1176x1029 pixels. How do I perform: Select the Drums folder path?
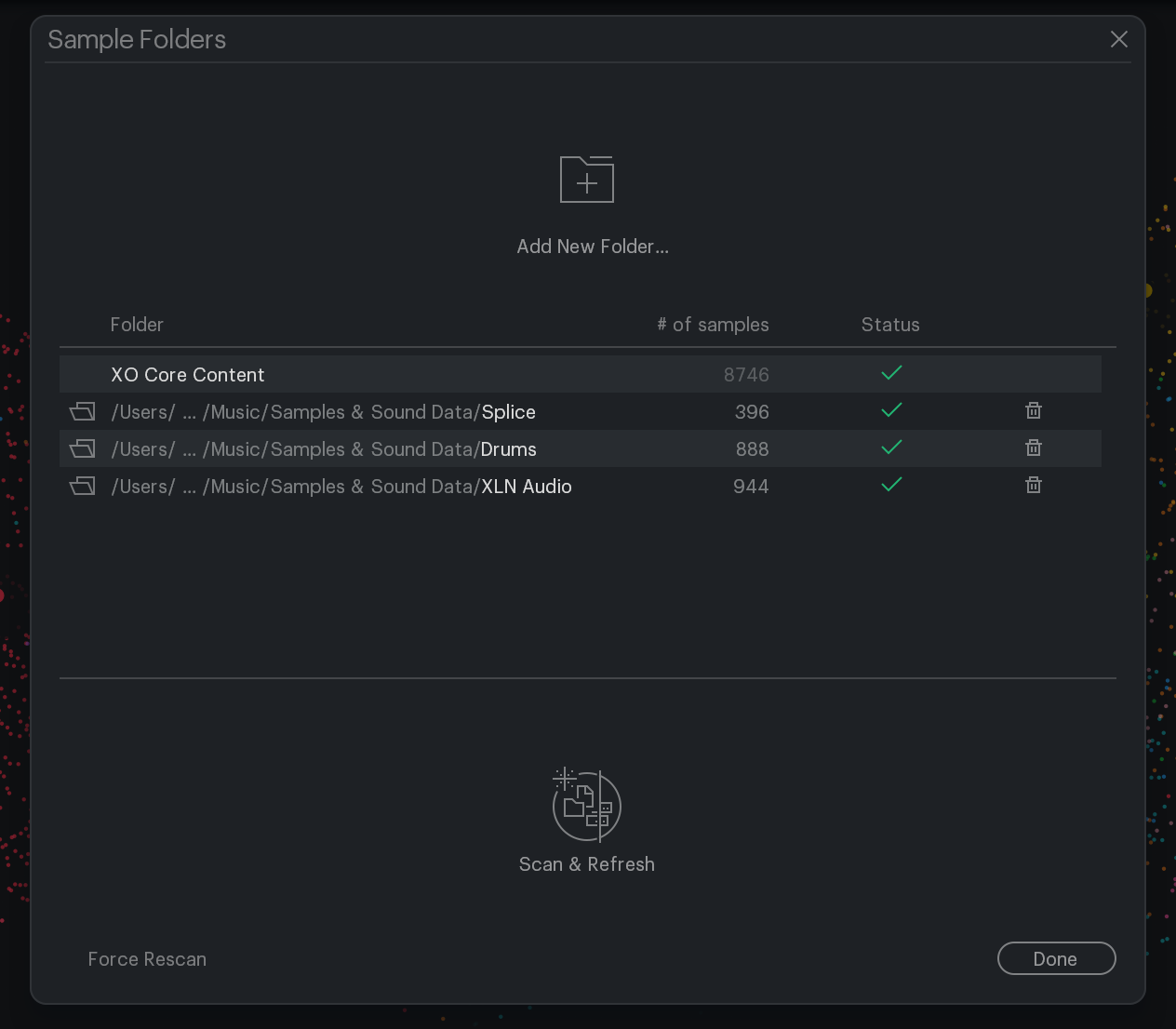324,449
